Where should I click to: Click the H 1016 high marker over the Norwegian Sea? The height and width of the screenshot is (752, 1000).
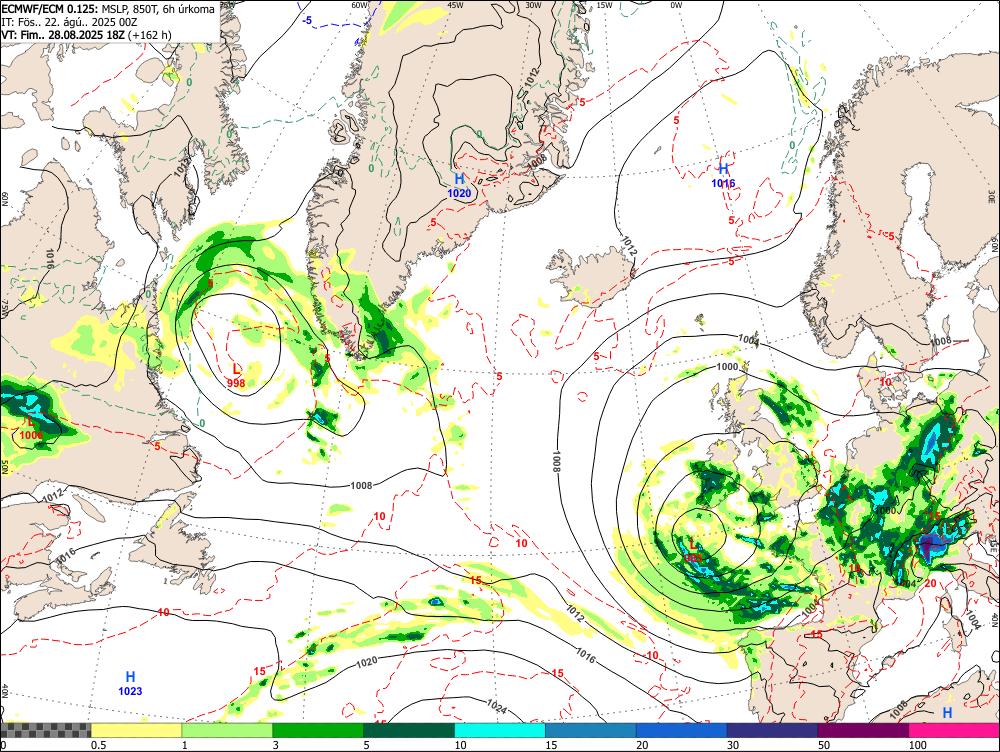point(723,175)
